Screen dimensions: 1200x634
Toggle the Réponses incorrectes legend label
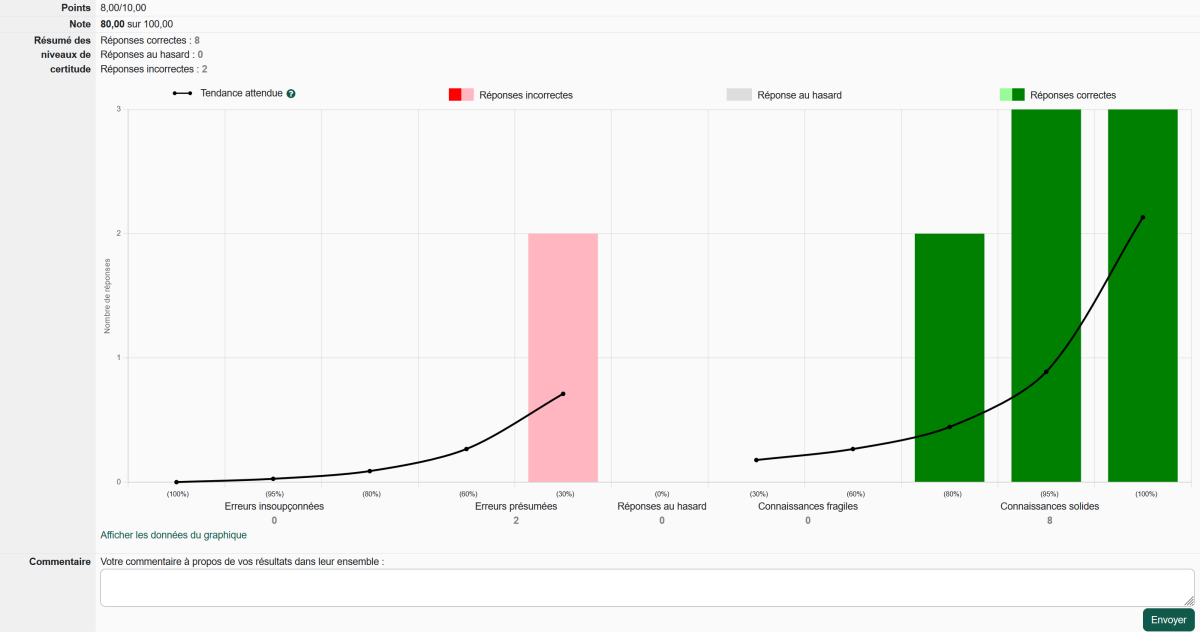pos(526,95)
